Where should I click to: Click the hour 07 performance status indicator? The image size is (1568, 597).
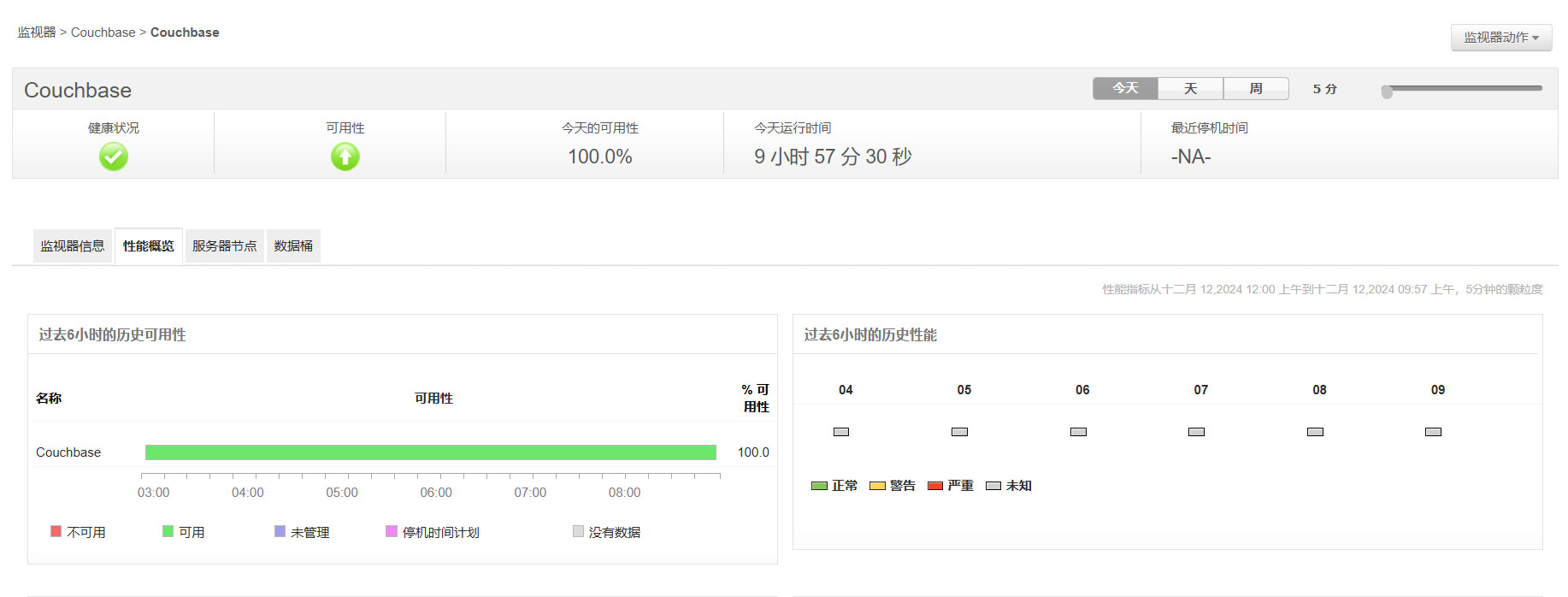point(1196,432)
